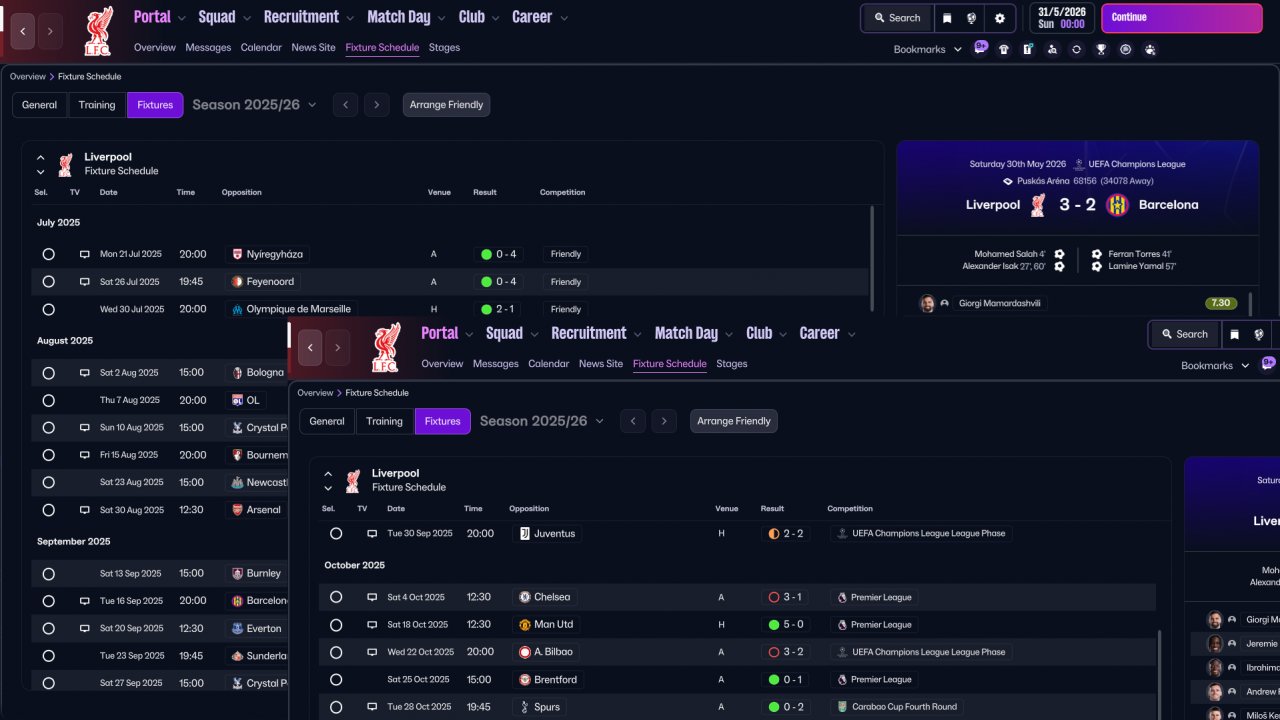Click the back window's fixture list scrollbar
The width and height of the screenshot is (1280, 720).
pyautogui.click(x=873, y=258)
